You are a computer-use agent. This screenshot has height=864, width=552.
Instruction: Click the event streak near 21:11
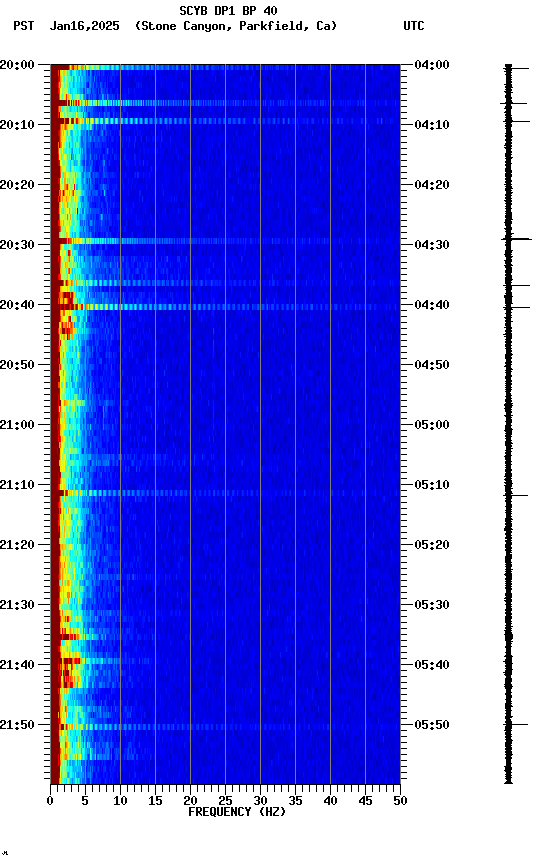point(225,493)
